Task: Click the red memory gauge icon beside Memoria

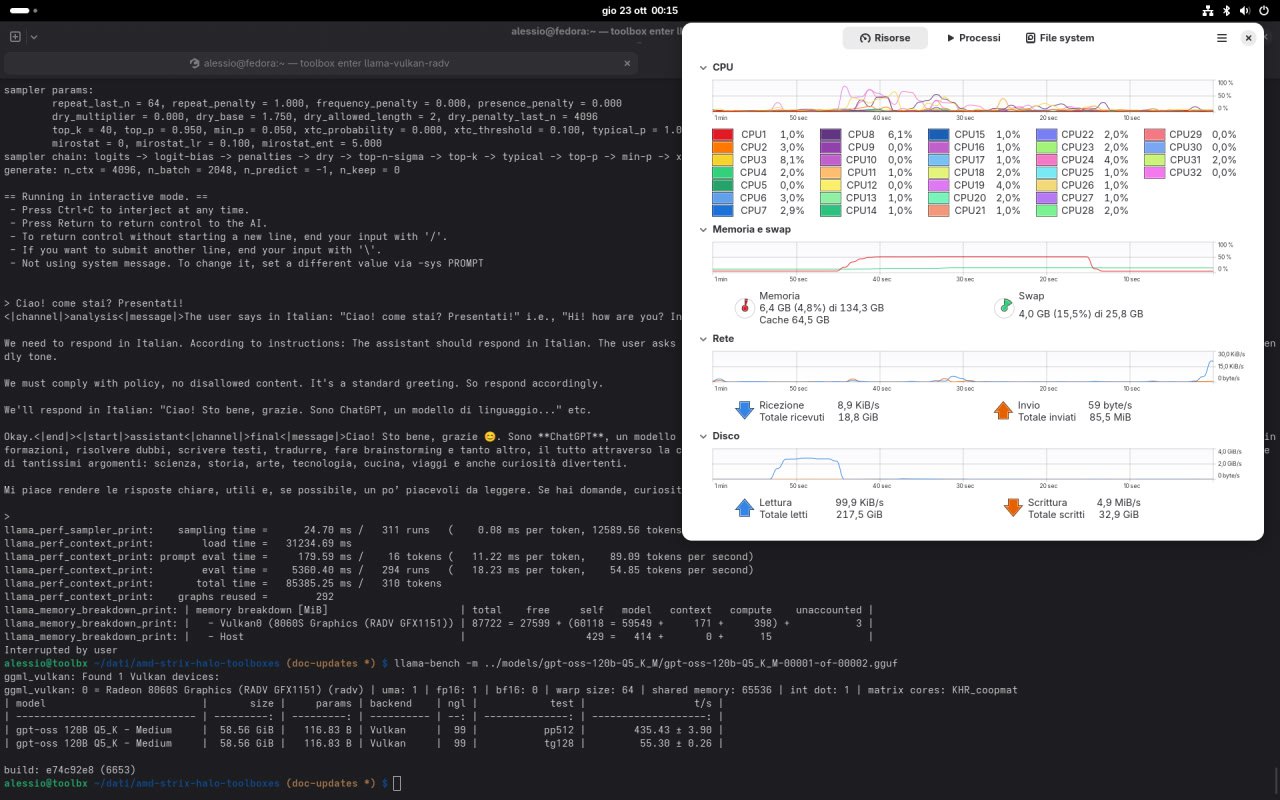Action: (x=744, y=308)
